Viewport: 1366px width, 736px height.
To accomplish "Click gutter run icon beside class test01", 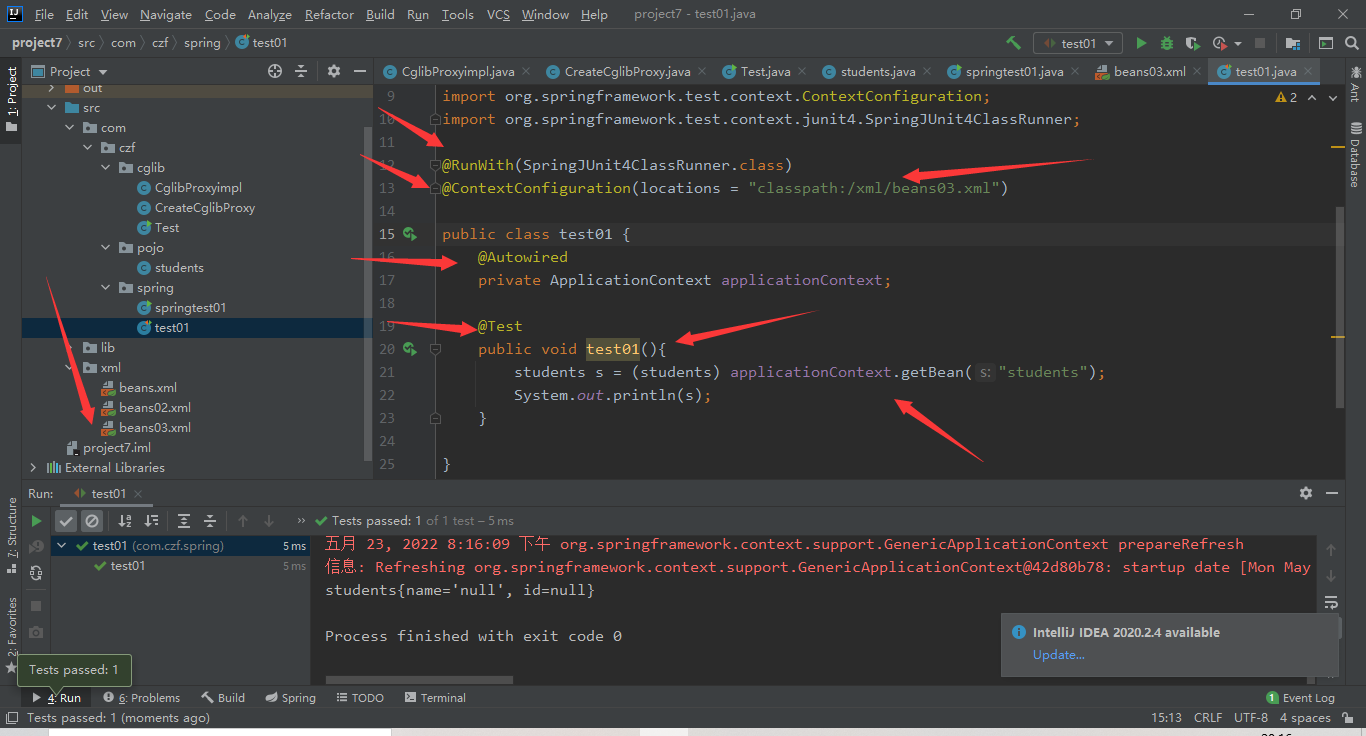I will pos(409,234).
